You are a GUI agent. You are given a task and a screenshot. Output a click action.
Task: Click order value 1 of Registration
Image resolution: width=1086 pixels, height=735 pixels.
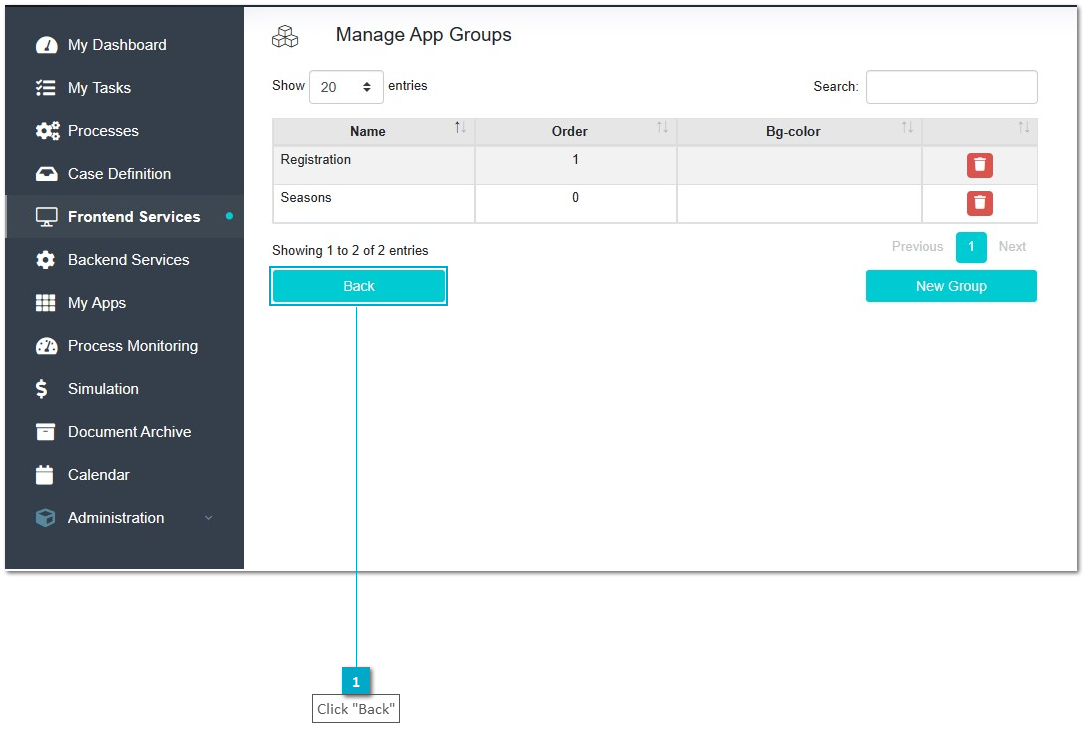[576, 160]
